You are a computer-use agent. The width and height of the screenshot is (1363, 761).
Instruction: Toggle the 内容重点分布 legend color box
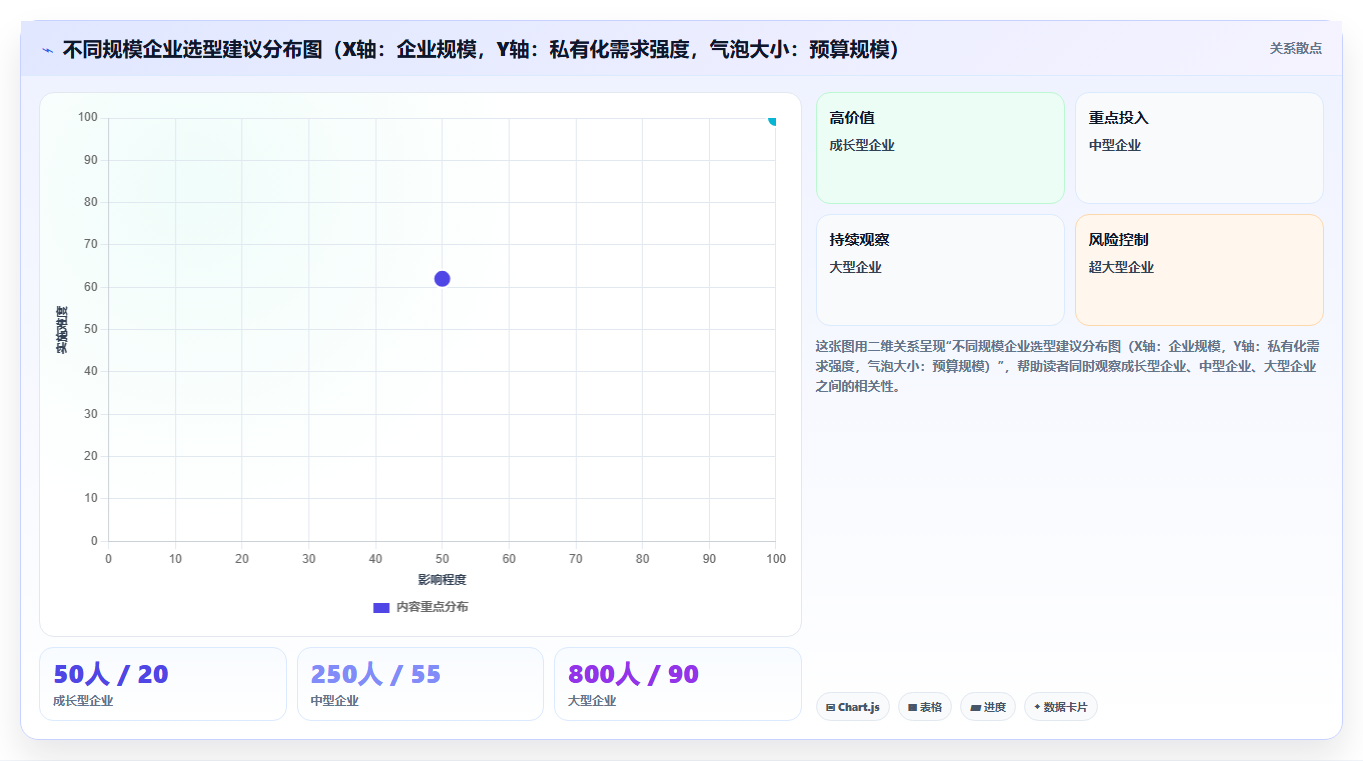[x=381, y=607]
